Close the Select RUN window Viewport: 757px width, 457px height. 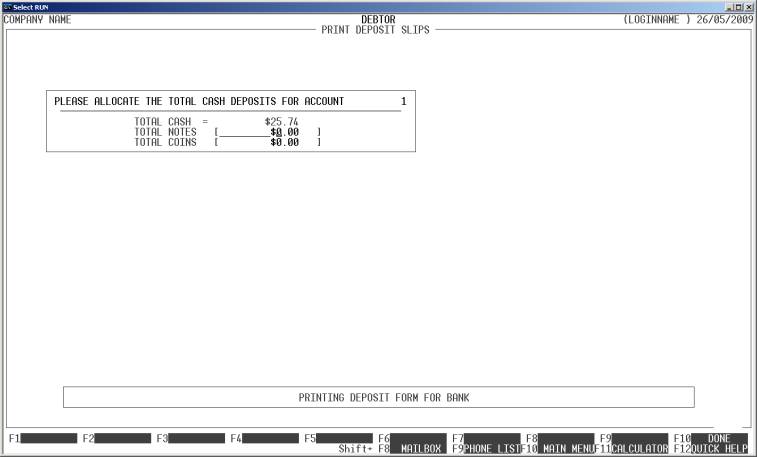coord(748,6)
